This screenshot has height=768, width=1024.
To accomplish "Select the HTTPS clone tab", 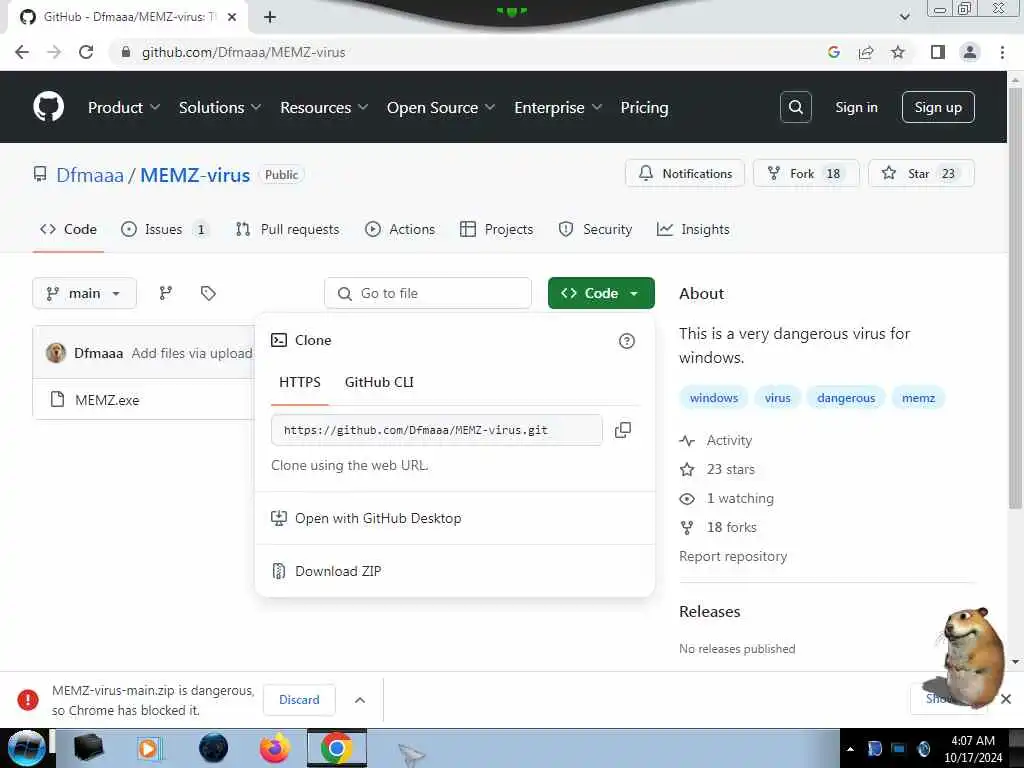I will point(300,382).
